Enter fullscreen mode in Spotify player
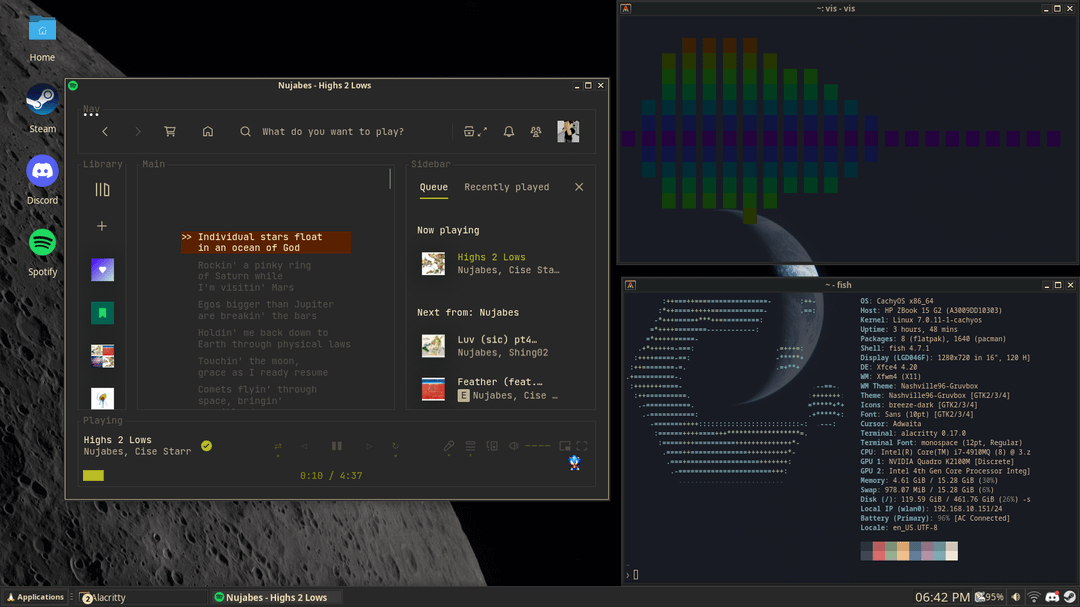 point(582,446)
